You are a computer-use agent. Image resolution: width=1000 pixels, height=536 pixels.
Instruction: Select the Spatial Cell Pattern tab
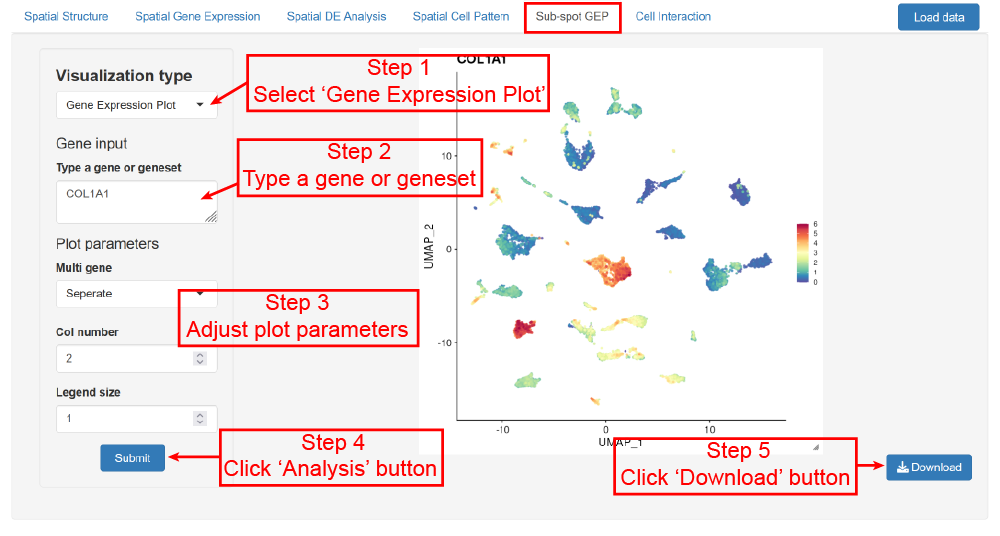pyautogui.click(x=461, y=16)
